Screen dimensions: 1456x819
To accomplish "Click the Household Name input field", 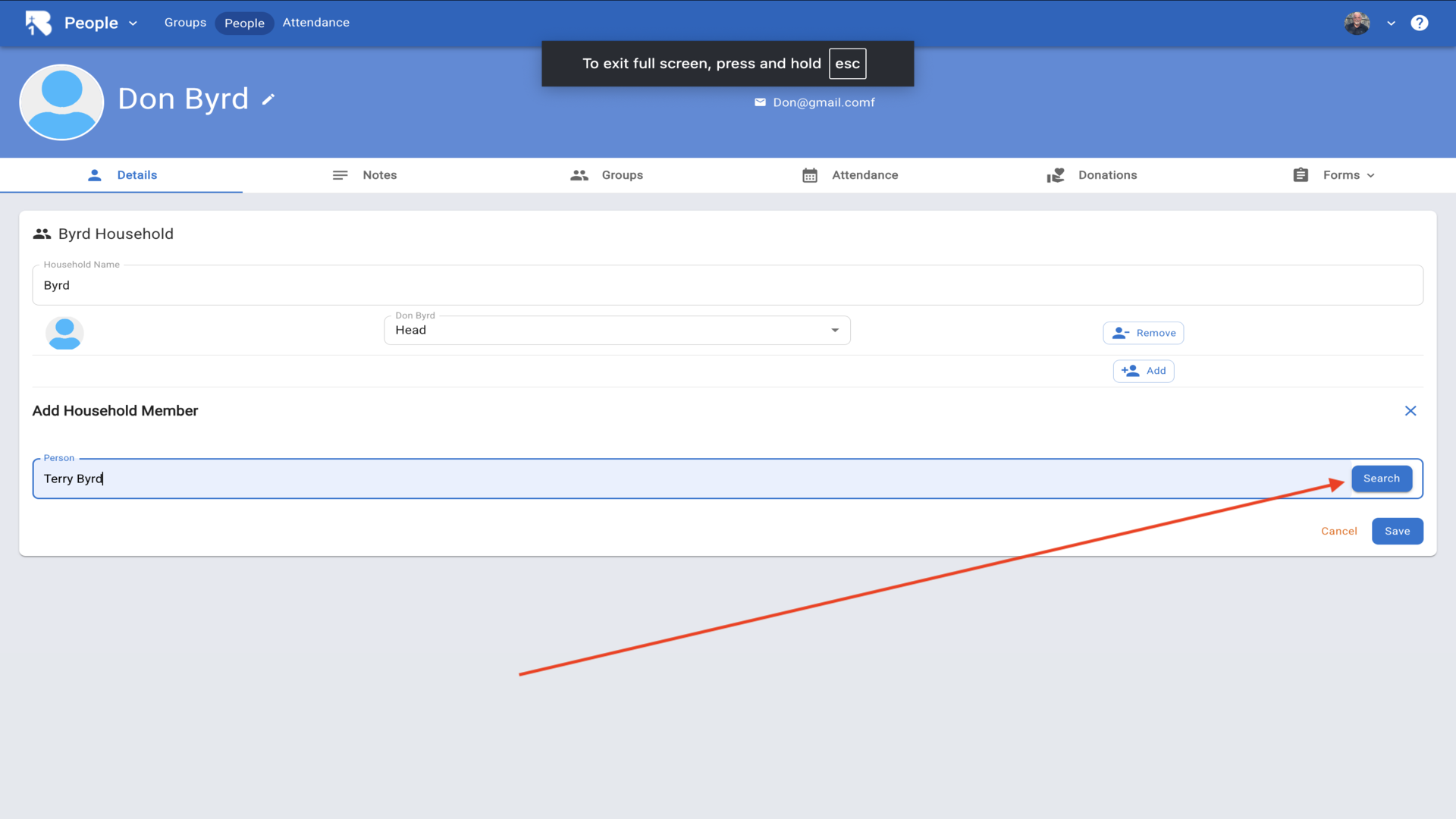I will [726, 286].
